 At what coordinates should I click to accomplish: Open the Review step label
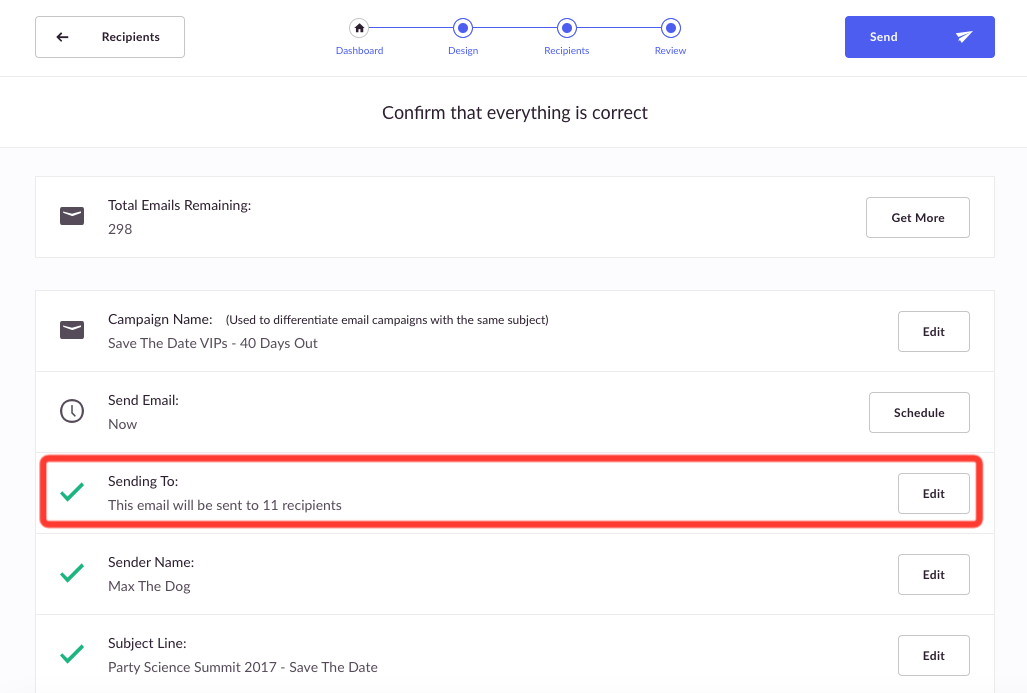(671, 50)
